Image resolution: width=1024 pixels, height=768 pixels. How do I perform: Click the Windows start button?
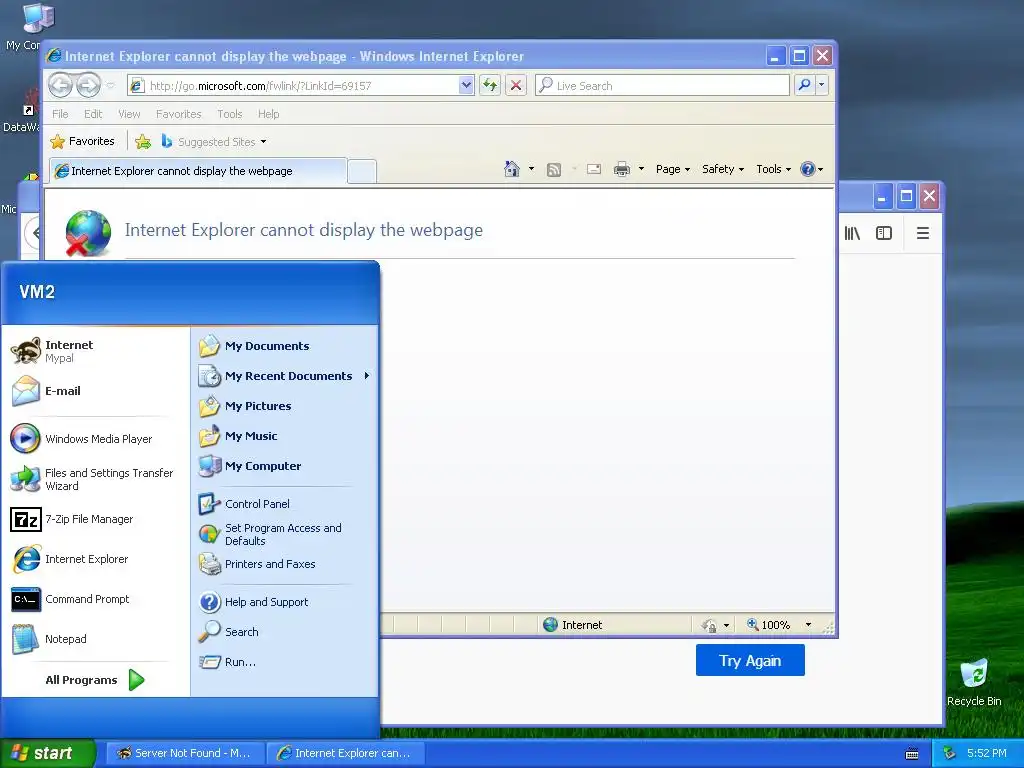[48, 753]
